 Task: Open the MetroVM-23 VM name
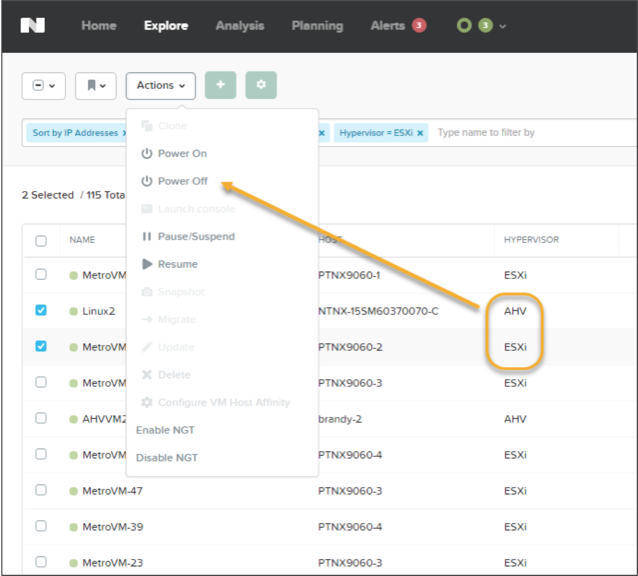click(113, 563)
